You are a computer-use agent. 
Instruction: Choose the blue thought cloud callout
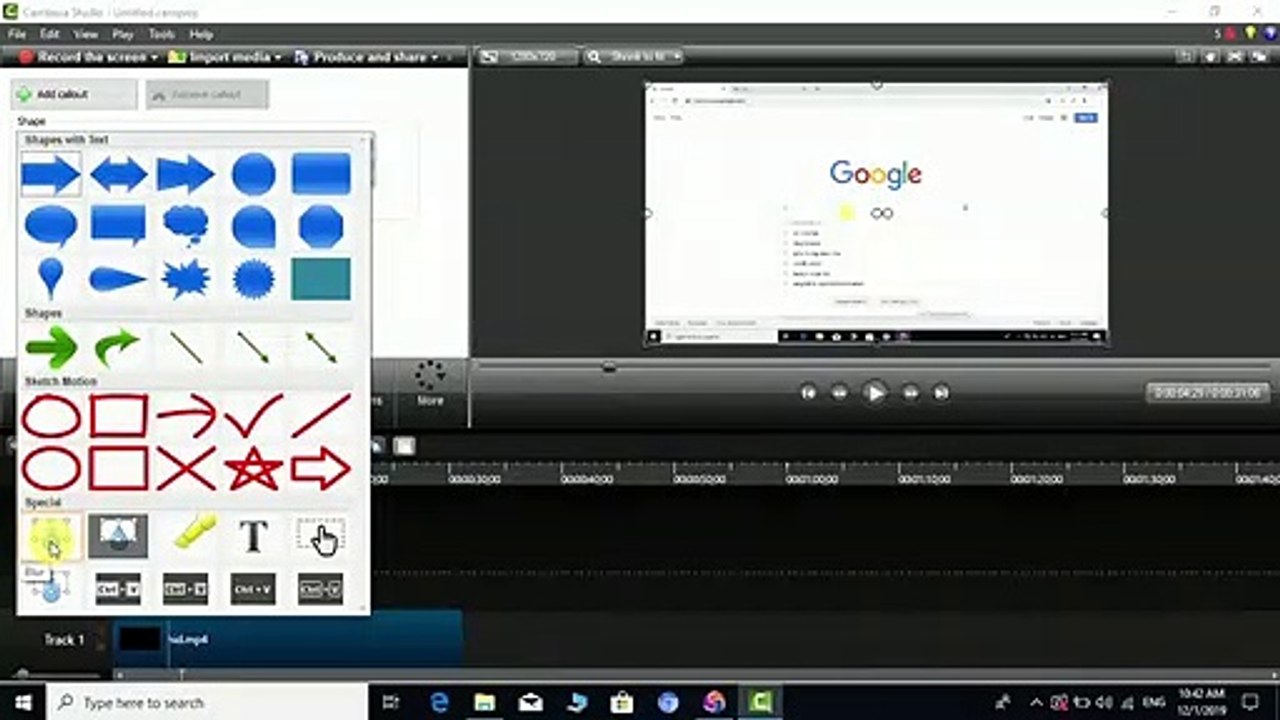click(x=186, y=226)
